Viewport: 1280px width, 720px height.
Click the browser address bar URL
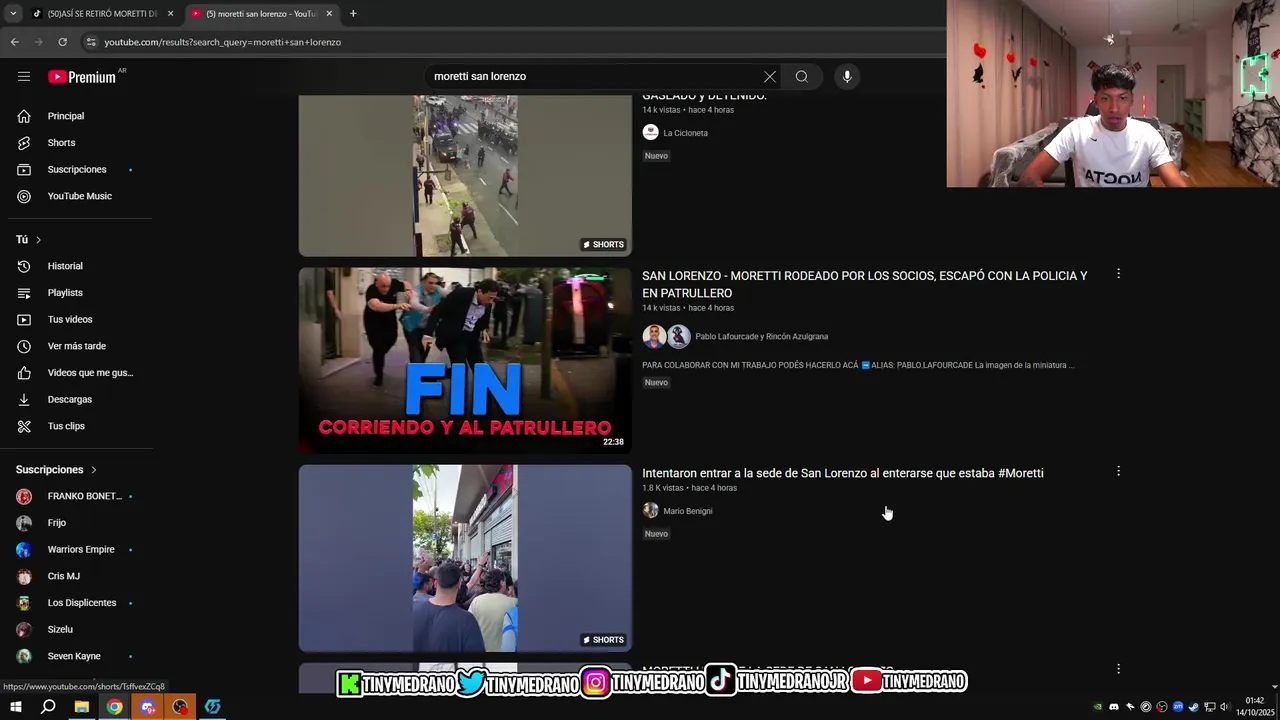click(x=223, y=42)
